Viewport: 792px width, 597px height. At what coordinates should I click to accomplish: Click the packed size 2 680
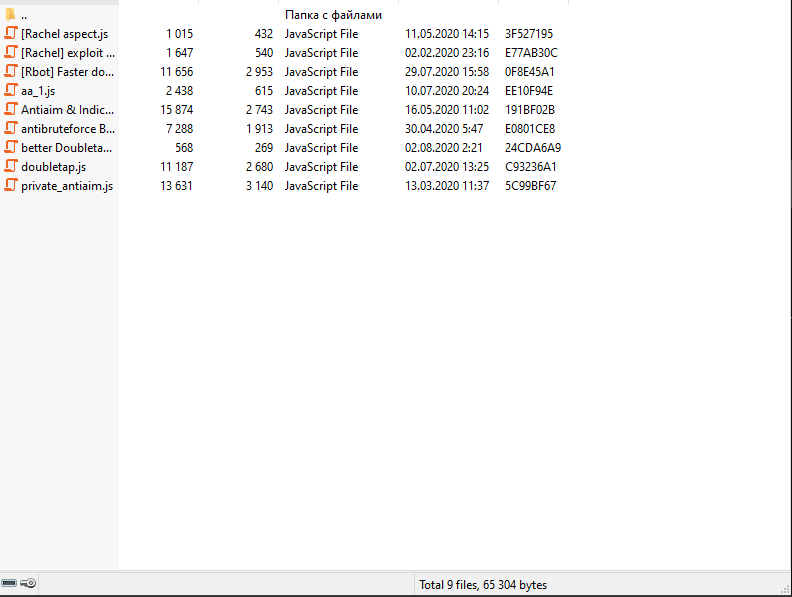point(260,167)
